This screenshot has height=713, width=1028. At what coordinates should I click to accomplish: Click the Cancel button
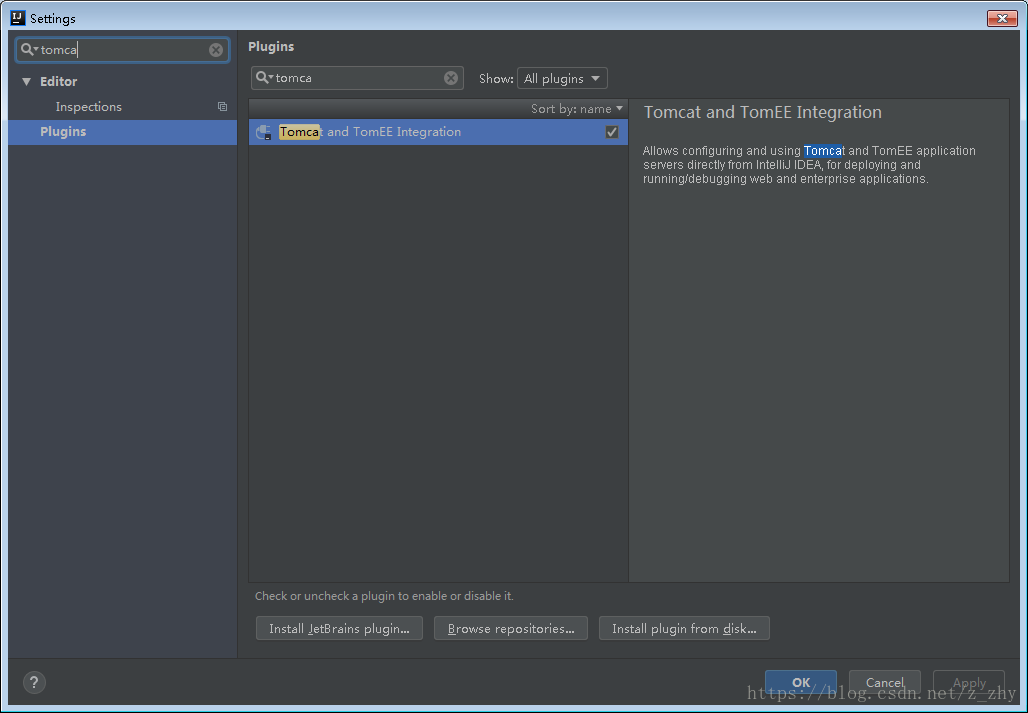tap(884, 682)
